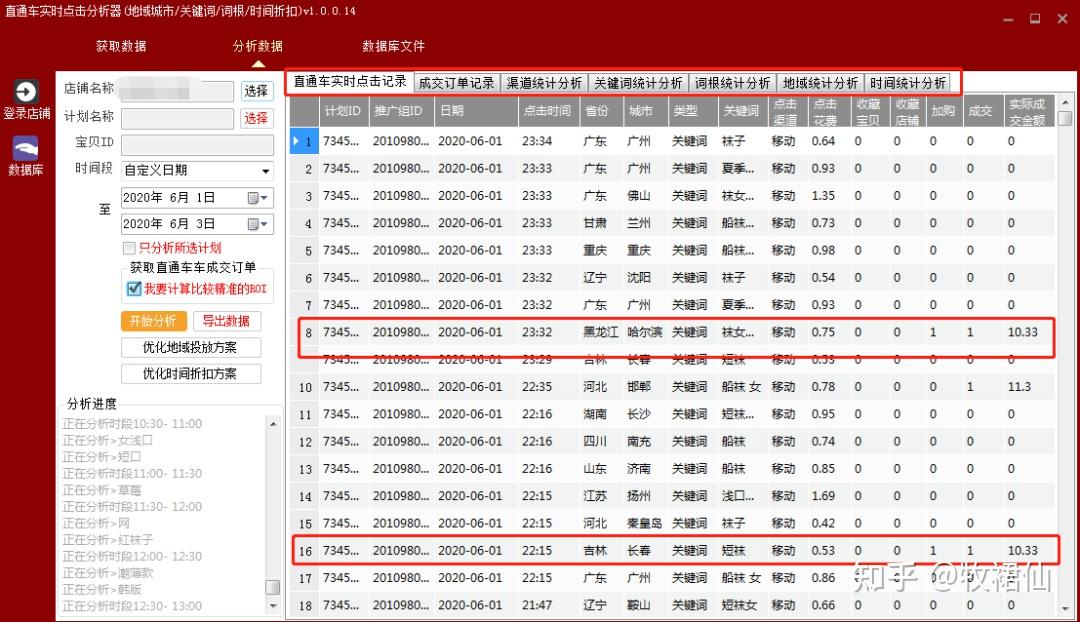
Task: Sort by 实际成交金额 column header
Action: (x=1028, y=111)
